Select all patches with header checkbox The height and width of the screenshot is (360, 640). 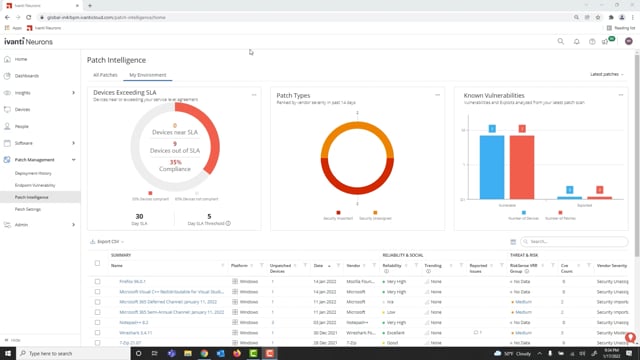pos(97,263)
